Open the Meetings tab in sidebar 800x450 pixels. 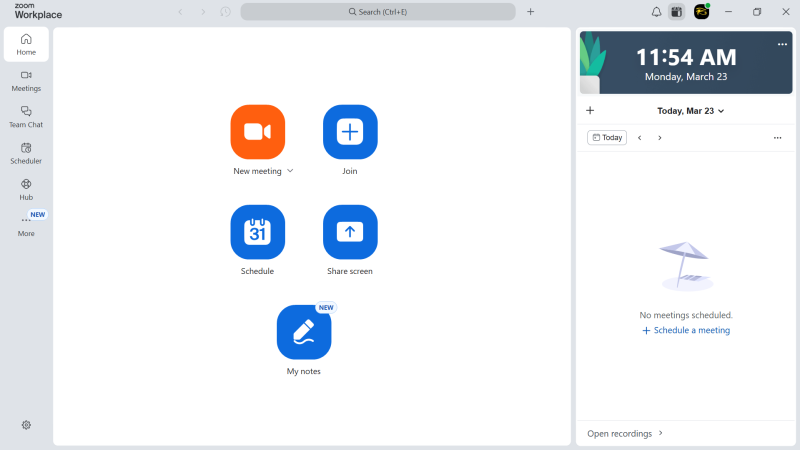[x=26, y=81]
